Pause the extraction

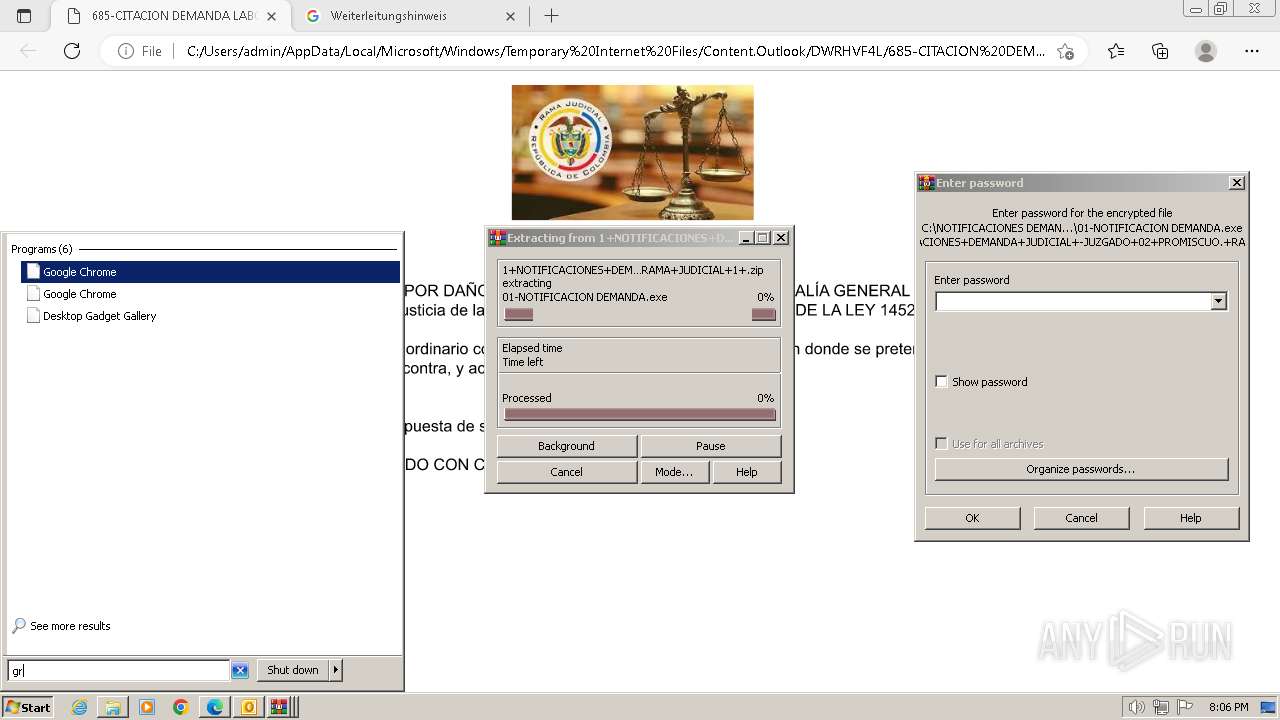click(x=710, y=446)
